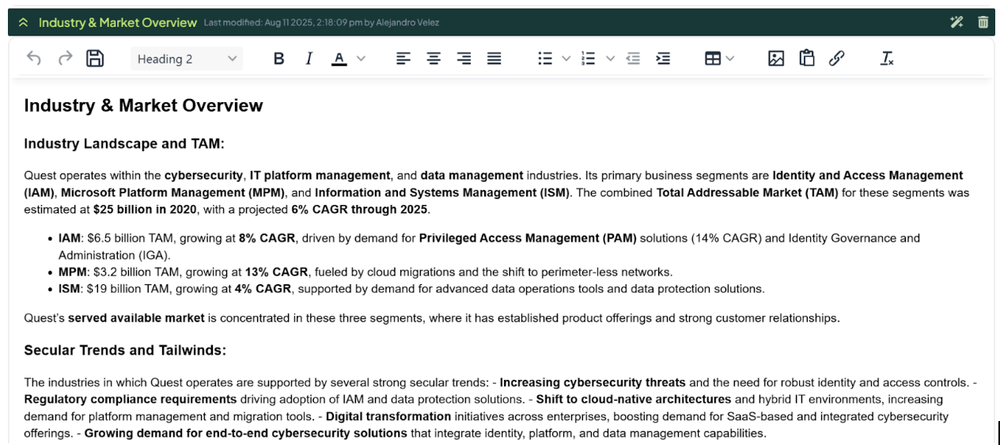Screen dimensions: 1000x445
Task: Increase indent
Action: (663, 59)
